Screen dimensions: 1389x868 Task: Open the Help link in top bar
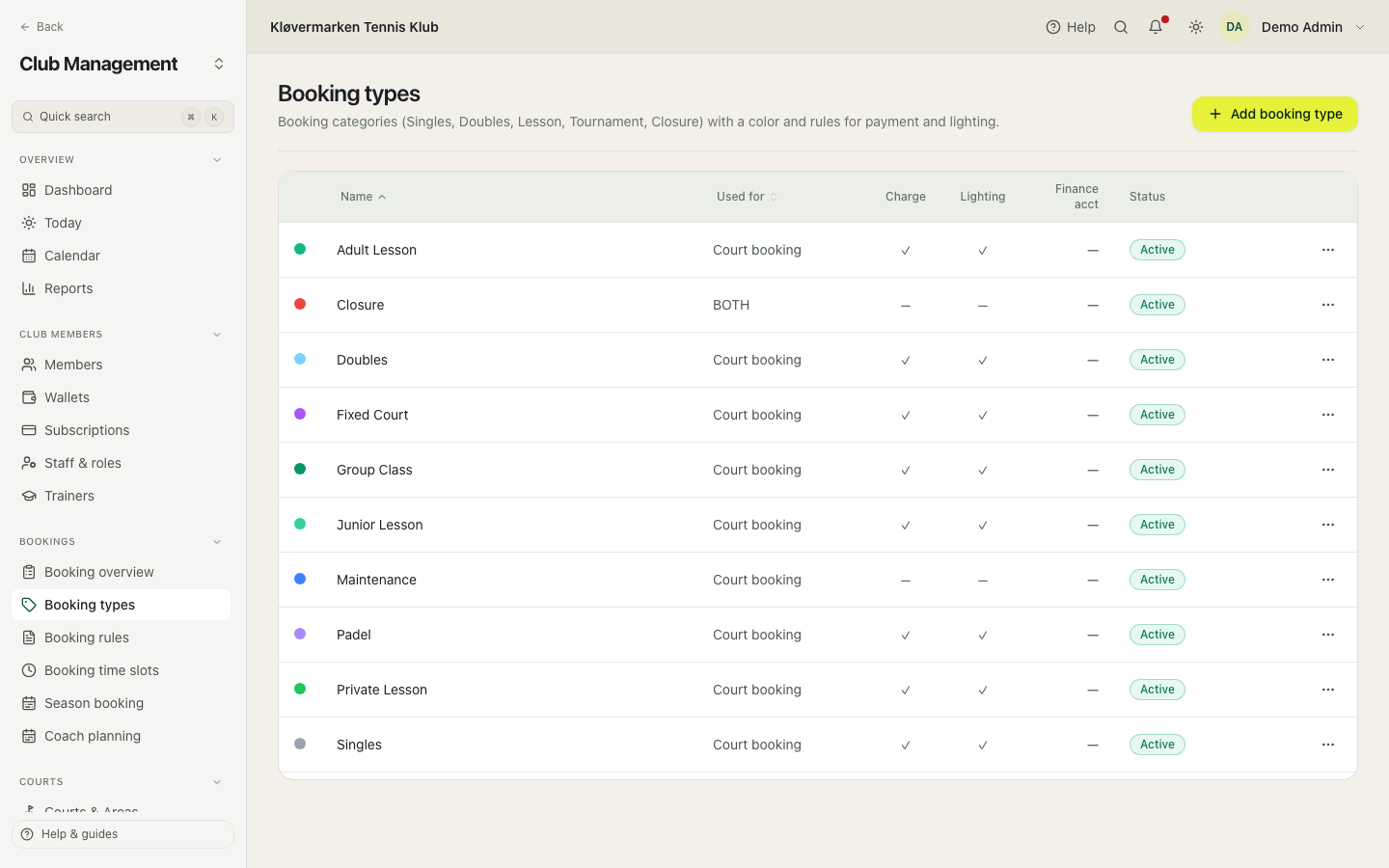pyautogui.click(x=1071, y=27)
